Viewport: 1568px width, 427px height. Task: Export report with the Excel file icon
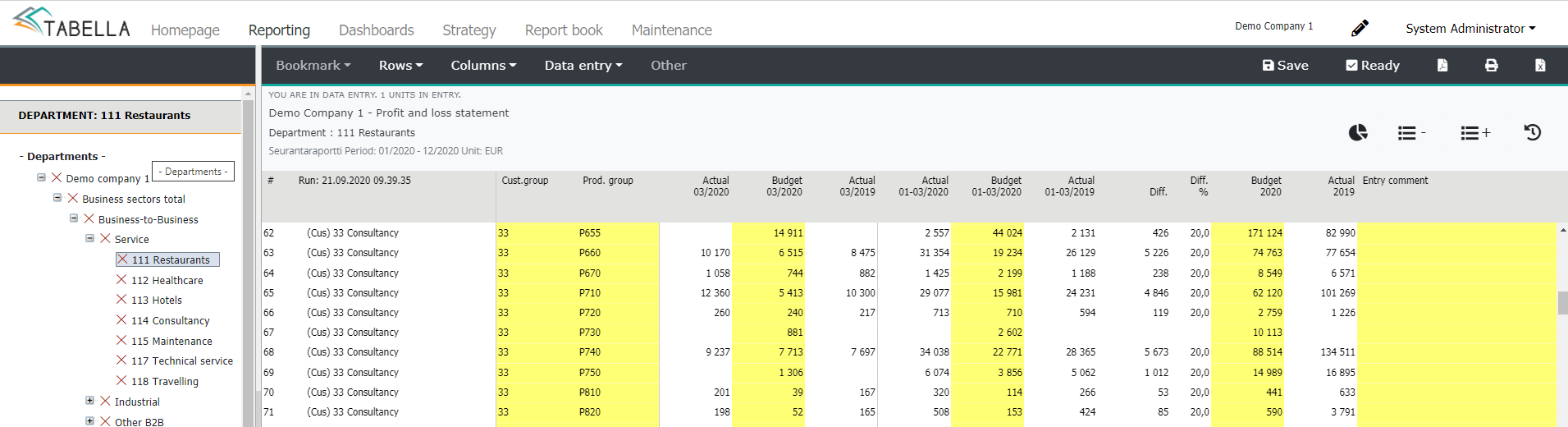[1540, 65]
